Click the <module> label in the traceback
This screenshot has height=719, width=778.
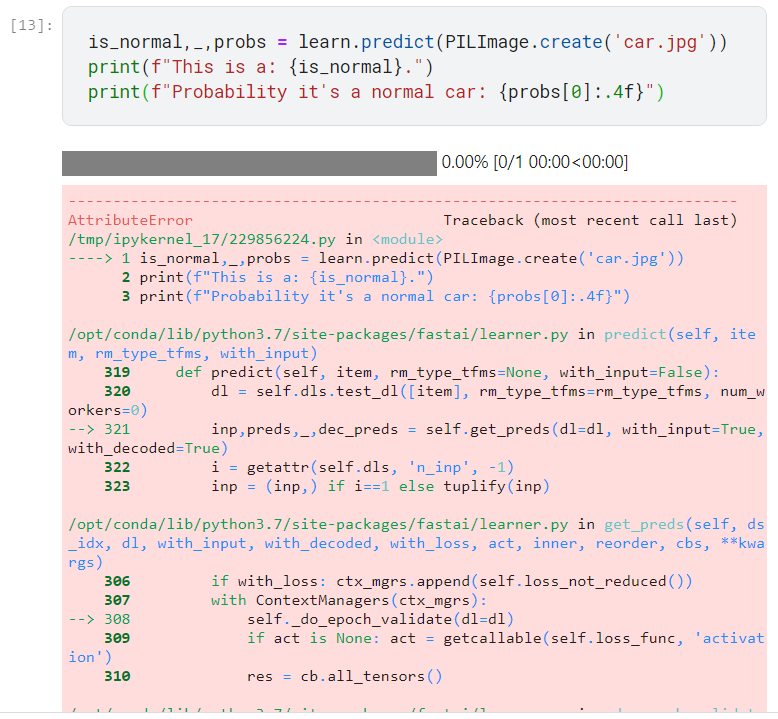click(407, 239)
